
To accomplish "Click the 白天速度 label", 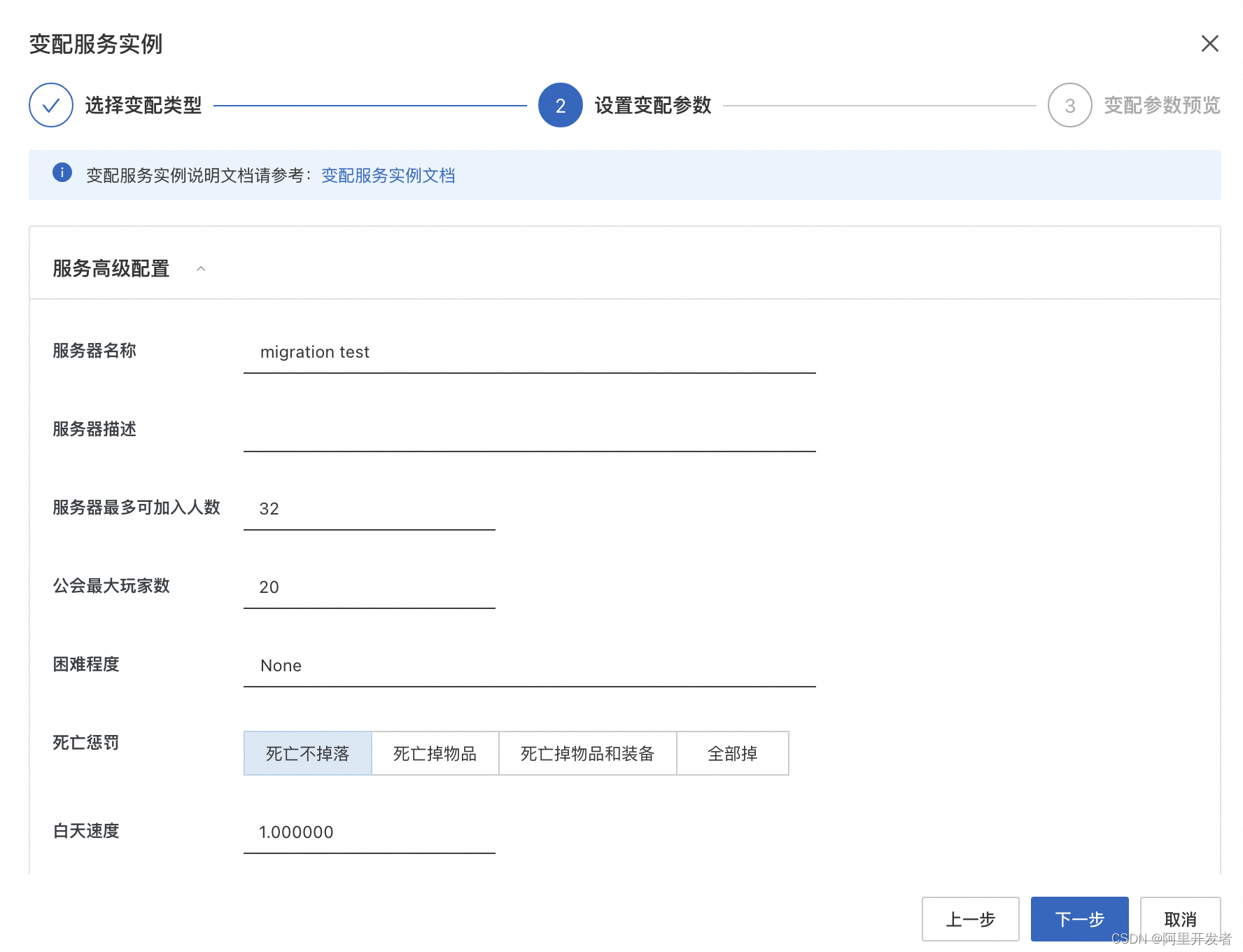I will pyautogui.click(x=86, y=831).
